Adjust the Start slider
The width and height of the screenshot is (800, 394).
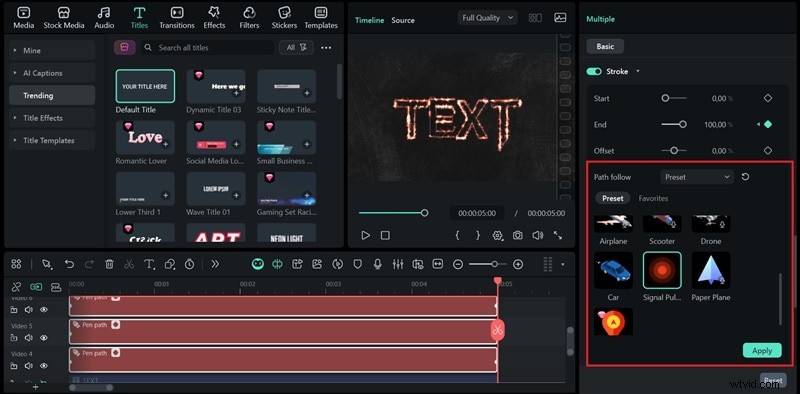coord(674,98)
